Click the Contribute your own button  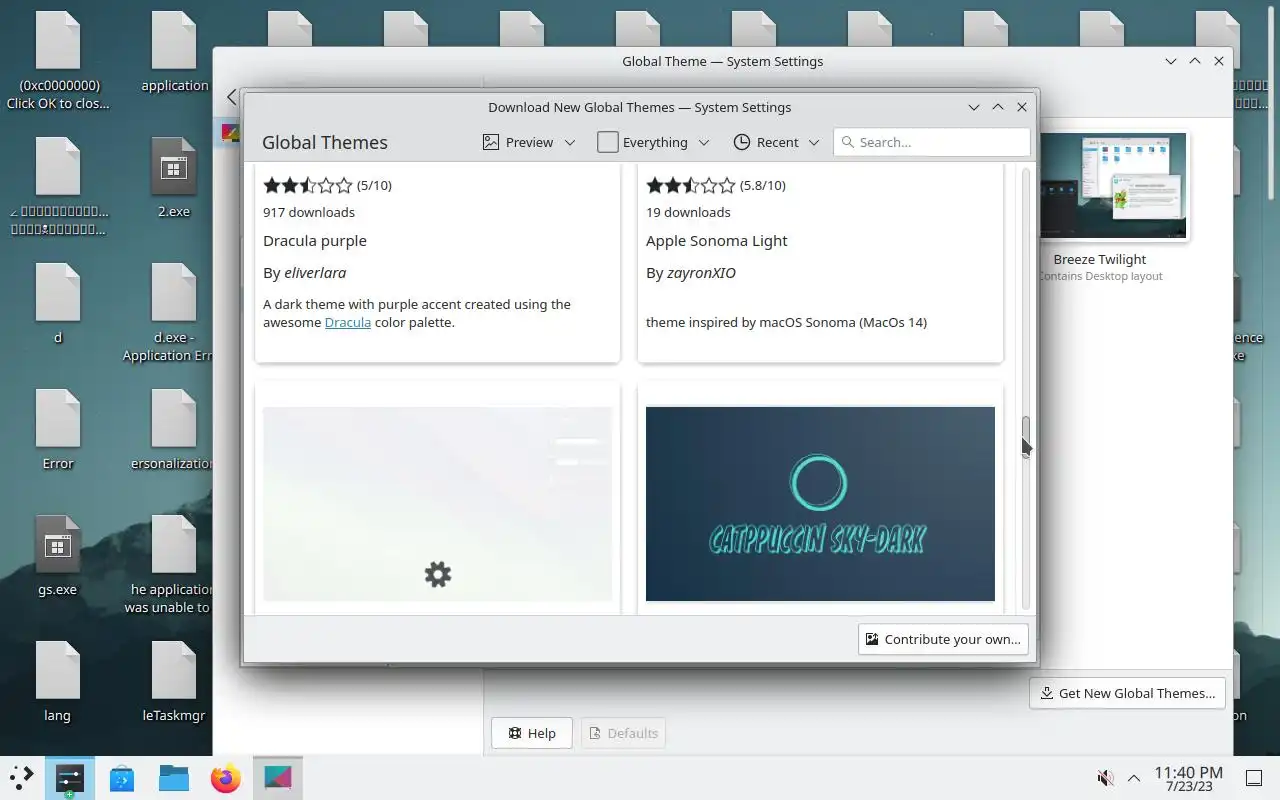943,639
